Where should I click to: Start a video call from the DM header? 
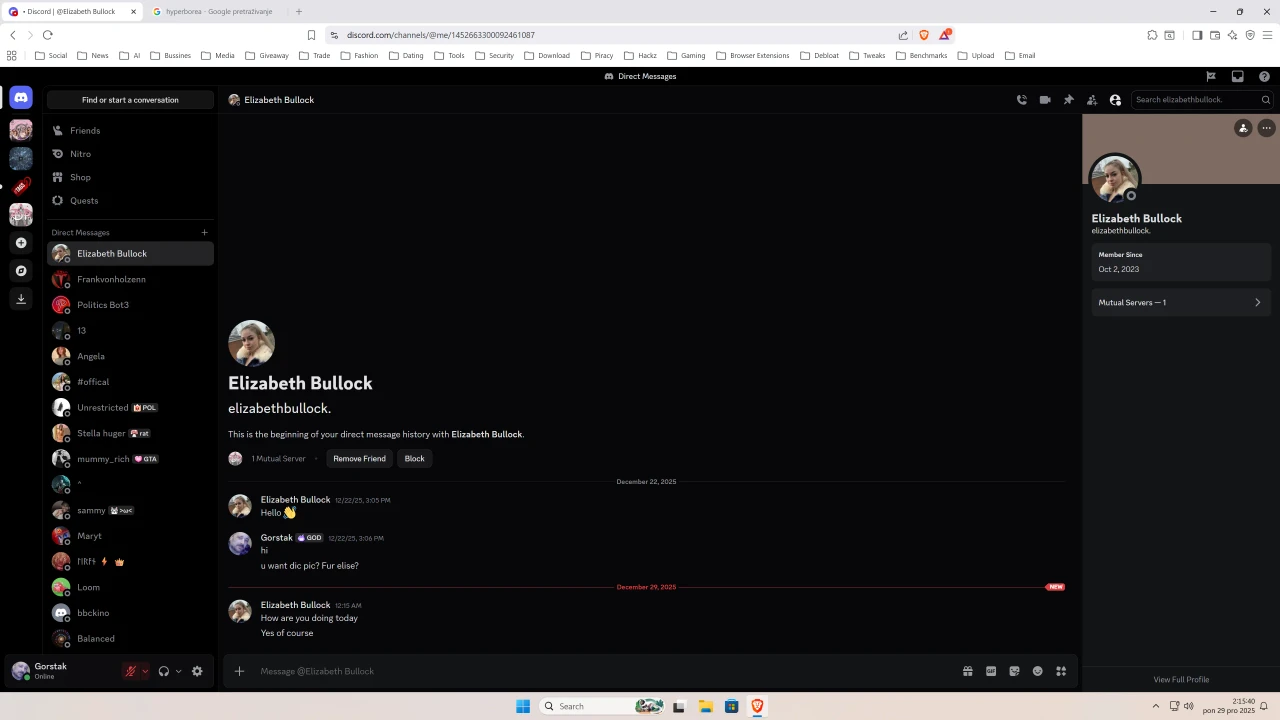1044,99
